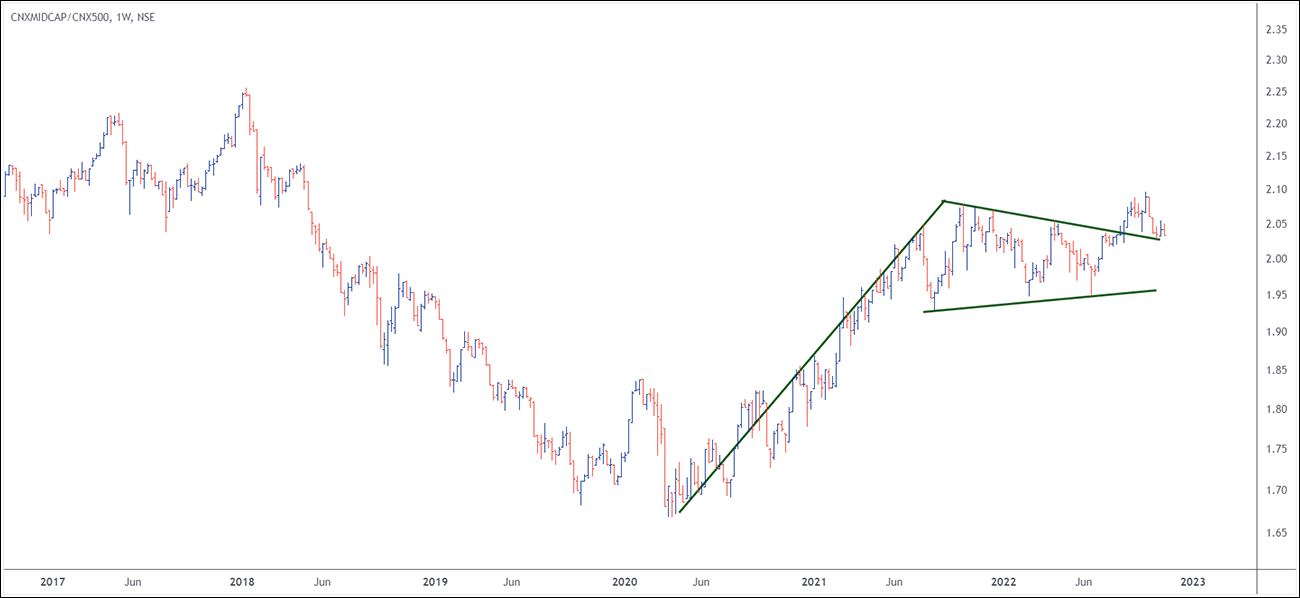Click the 1.65 price axis label
Image resolution: width=1300 pixels, height=598 pixels.
tap(1275, 533)
